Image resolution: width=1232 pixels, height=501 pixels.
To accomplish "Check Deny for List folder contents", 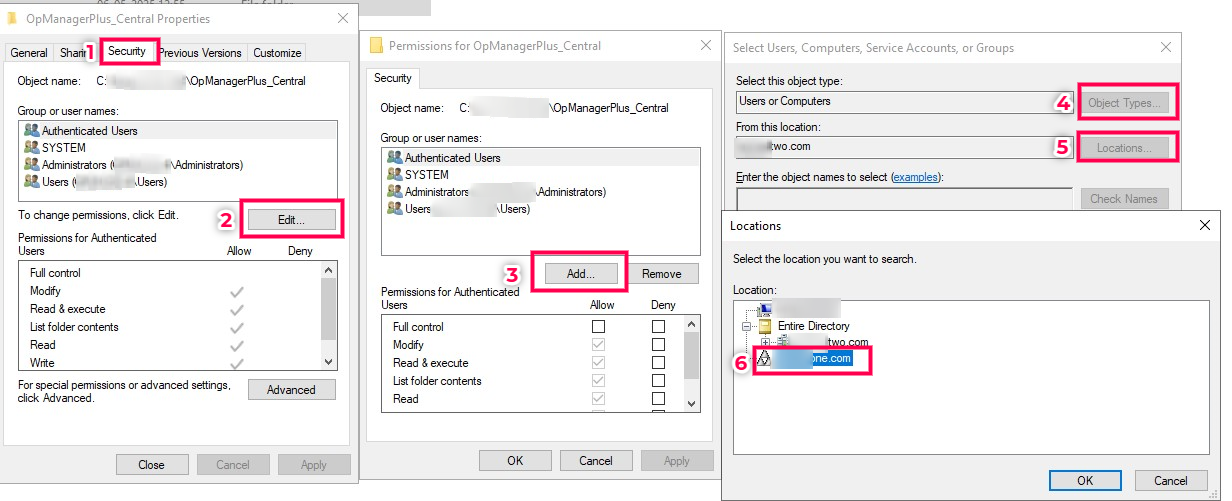I will click(x=659, y=381).
